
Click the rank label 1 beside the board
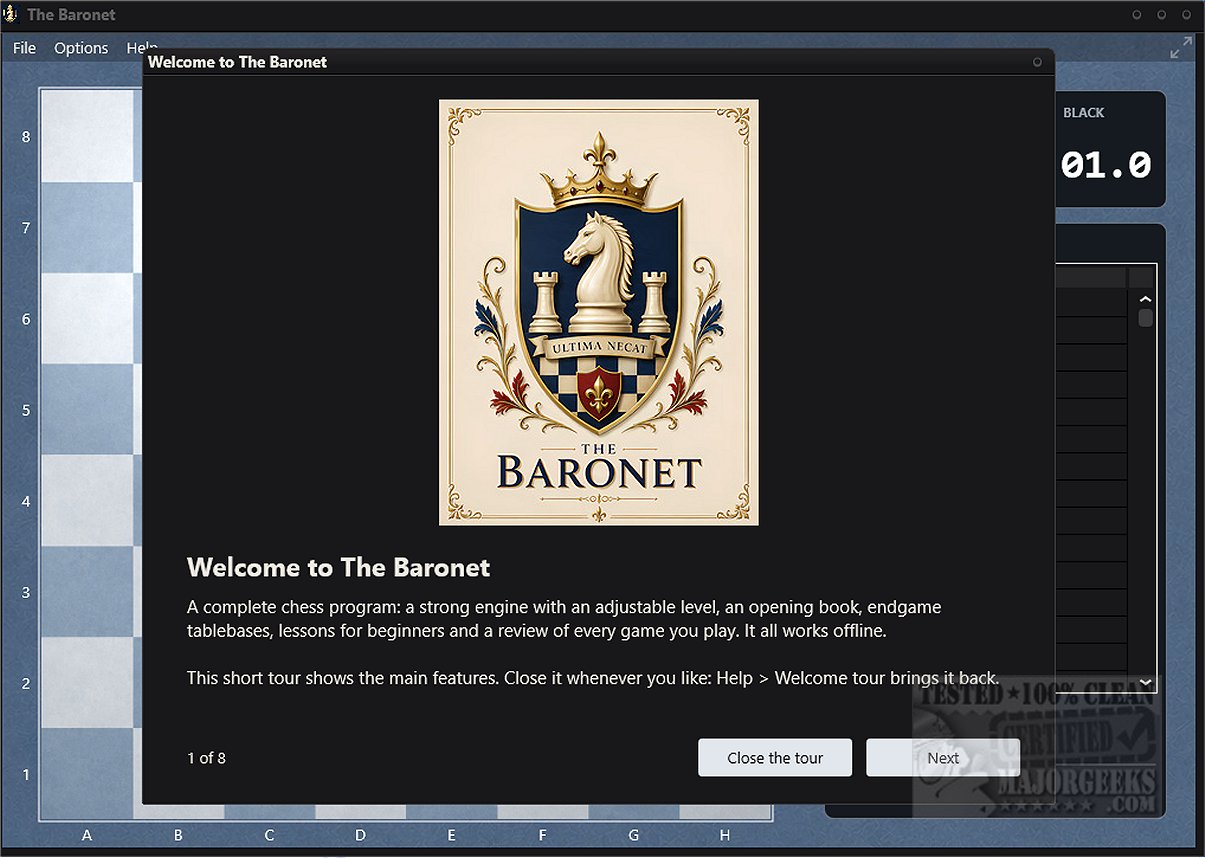point(27,774)
